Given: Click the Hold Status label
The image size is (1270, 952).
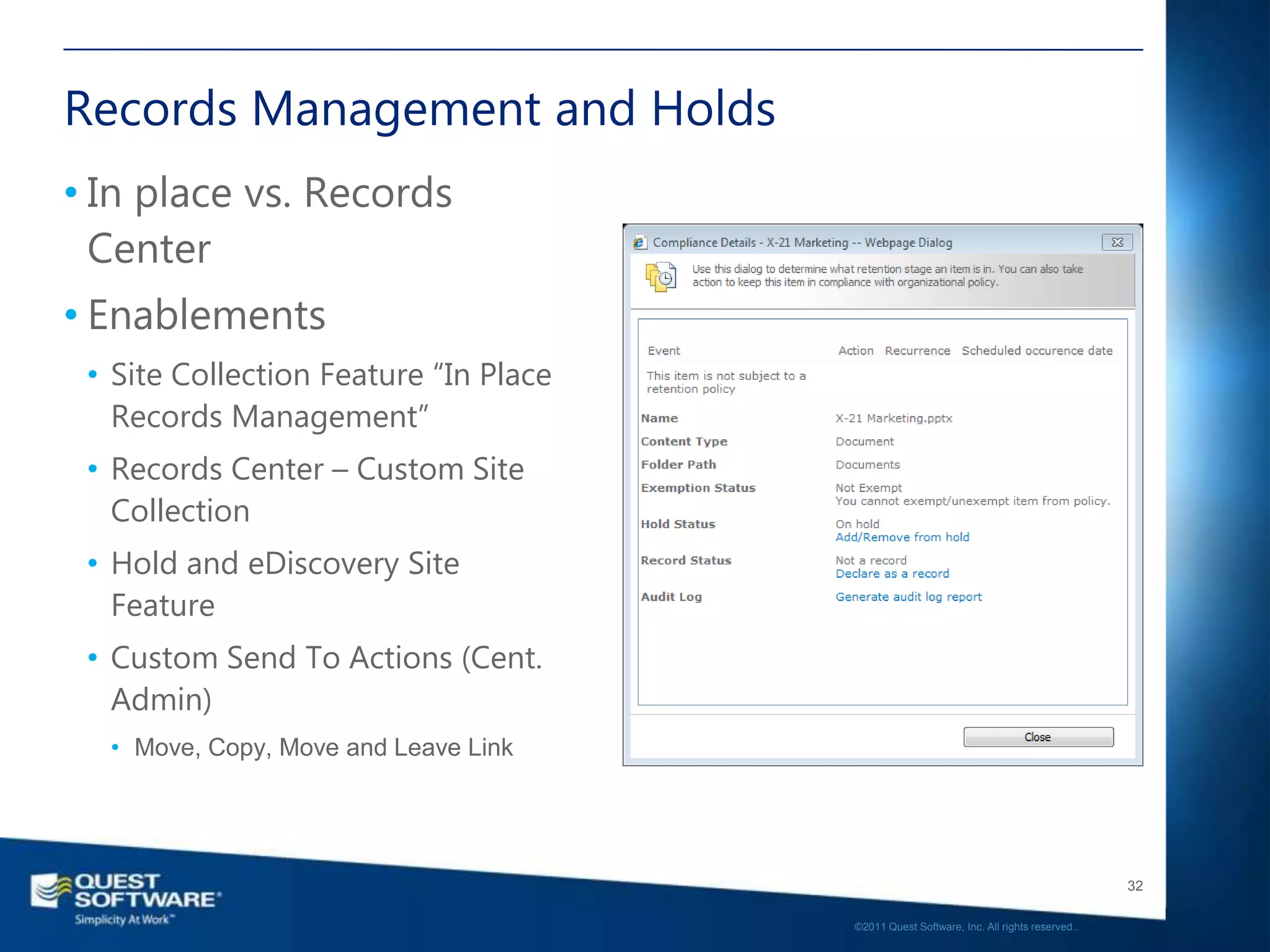Looking at the screenshot, I should [678, 524].
